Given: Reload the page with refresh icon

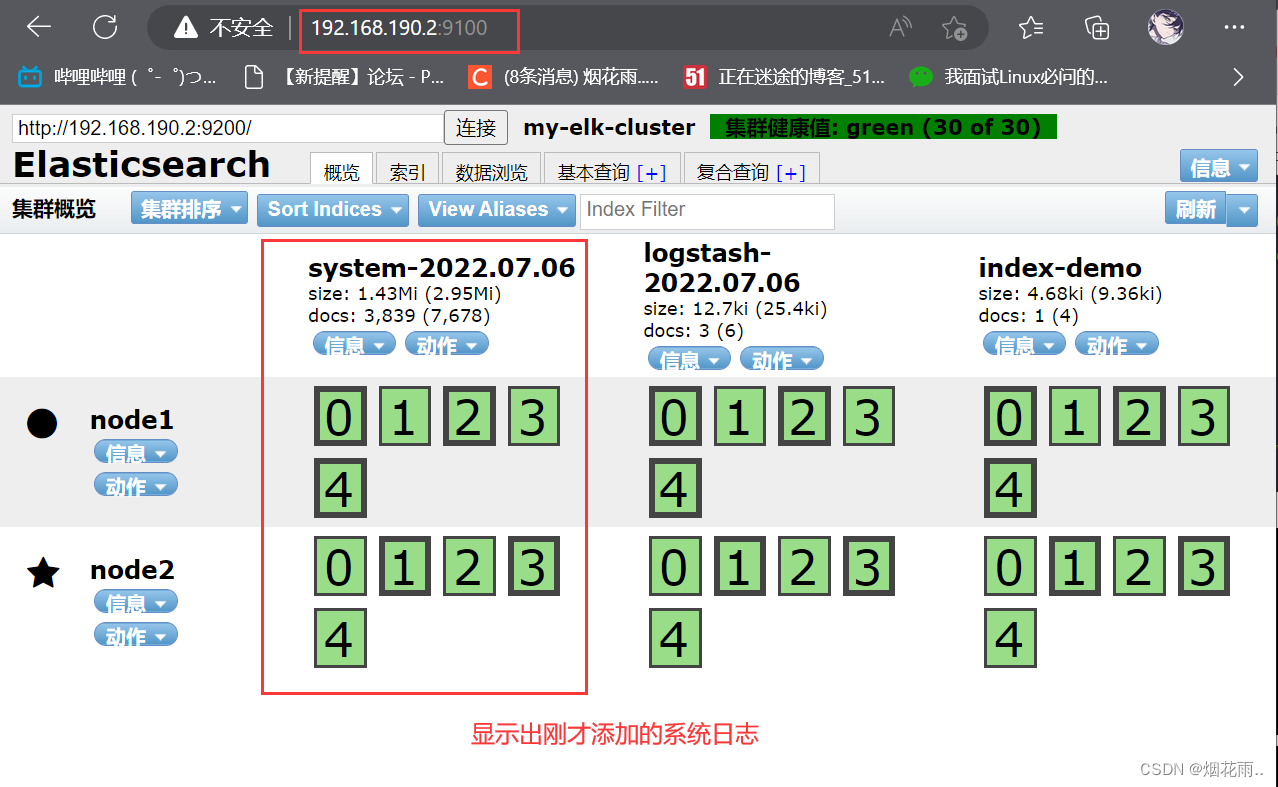Looking at the screenshot, I should (105, 27).
